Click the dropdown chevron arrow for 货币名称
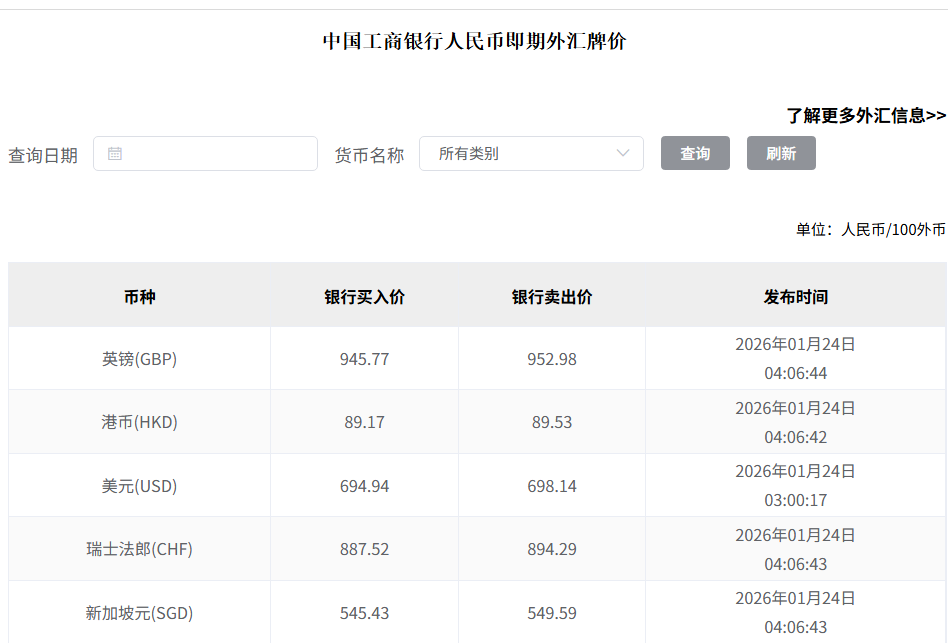 point(623,153)
